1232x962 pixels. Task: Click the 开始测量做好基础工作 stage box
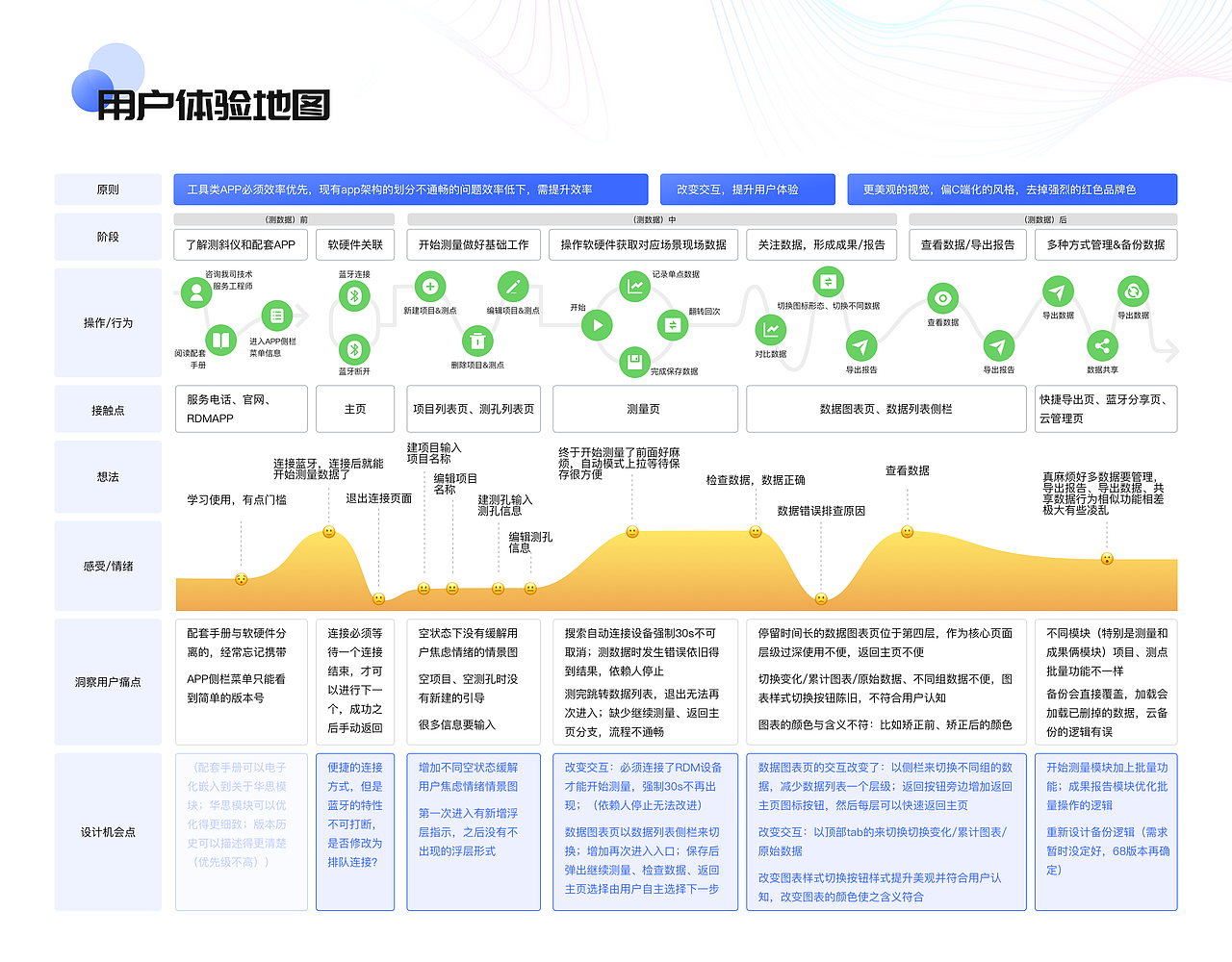tap(474, 244)
